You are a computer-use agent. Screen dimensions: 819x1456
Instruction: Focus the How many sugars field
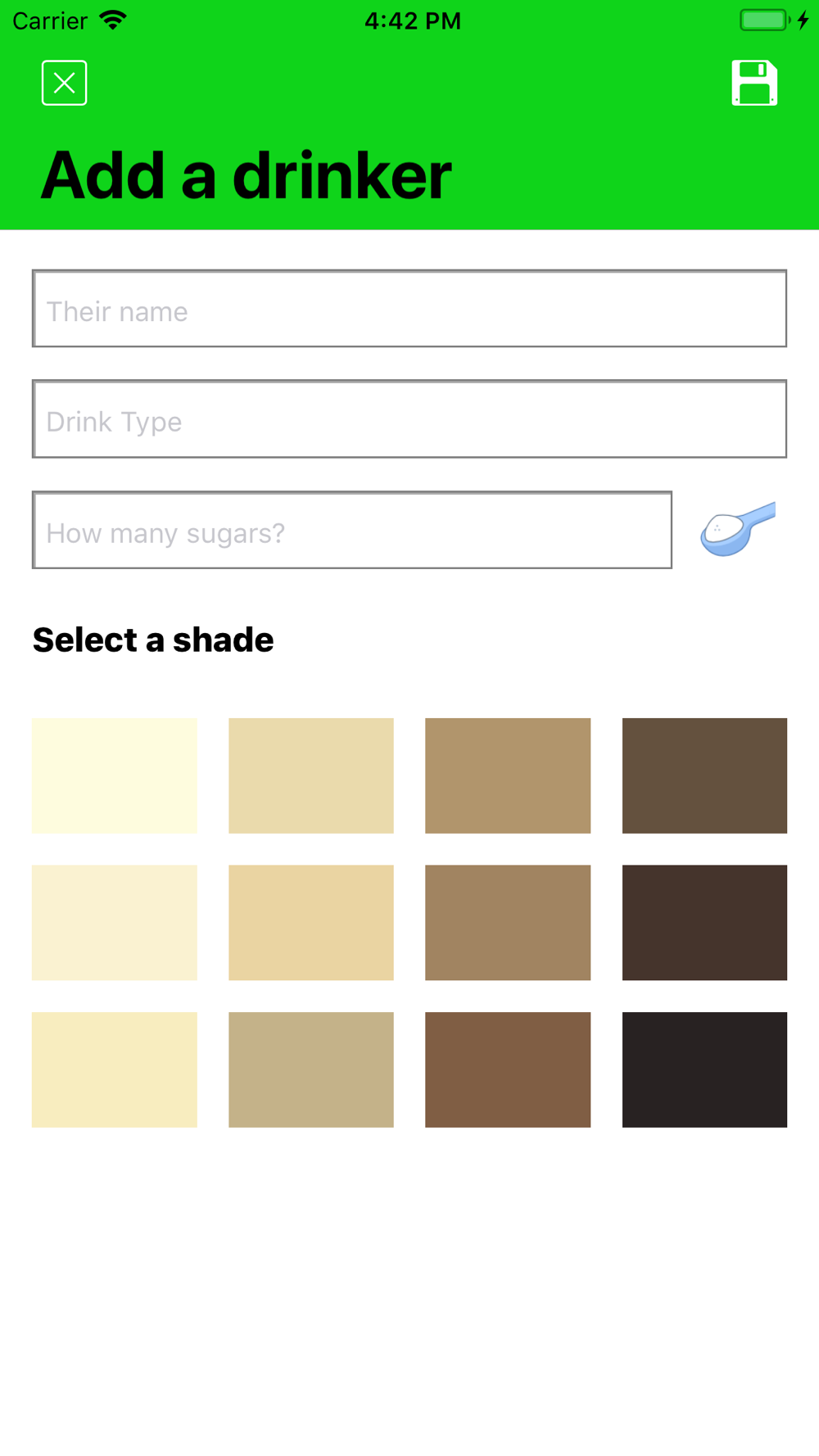352,530
